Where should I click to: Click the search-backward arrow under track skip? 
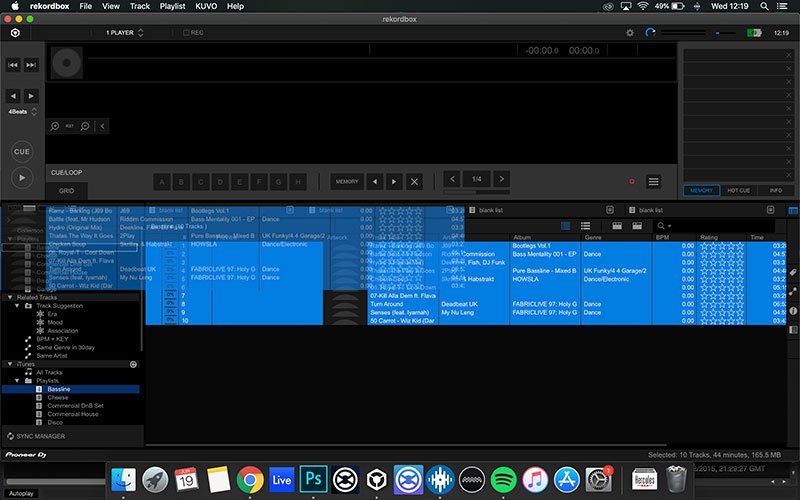tap(13, 96)
